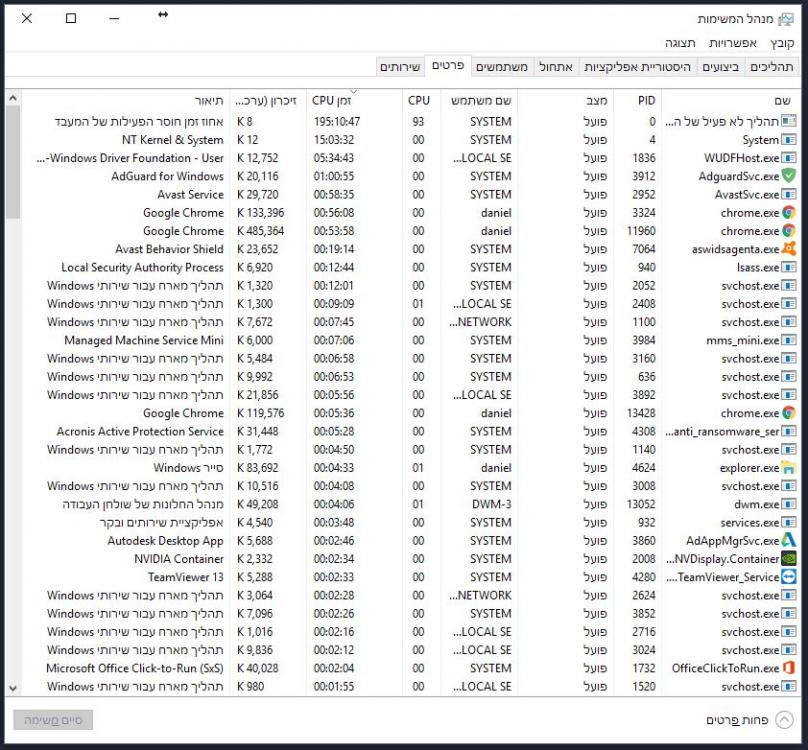This screenshot has height=750, width=808.
Task: Open the אפשרויות menu
Action: coord(731,43)
